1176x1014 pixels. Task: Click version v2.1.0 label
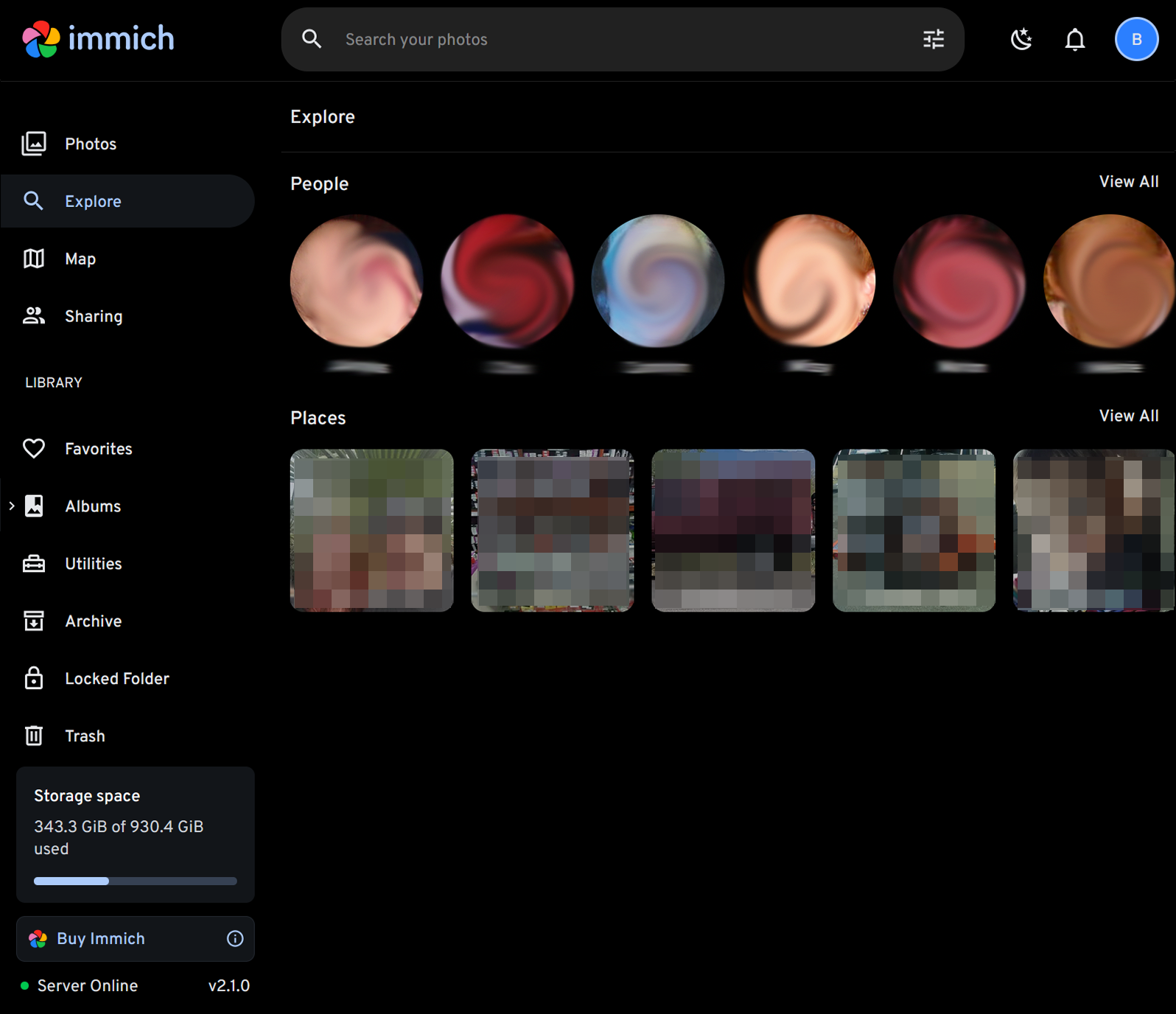(x=229, y=986)
